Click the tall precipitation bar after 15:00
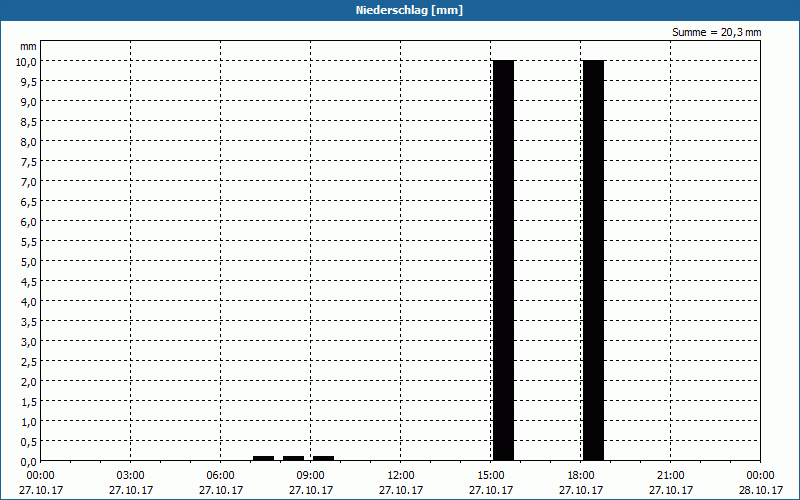This screenshot has height=500, width=800. click(x=504, y=261)
